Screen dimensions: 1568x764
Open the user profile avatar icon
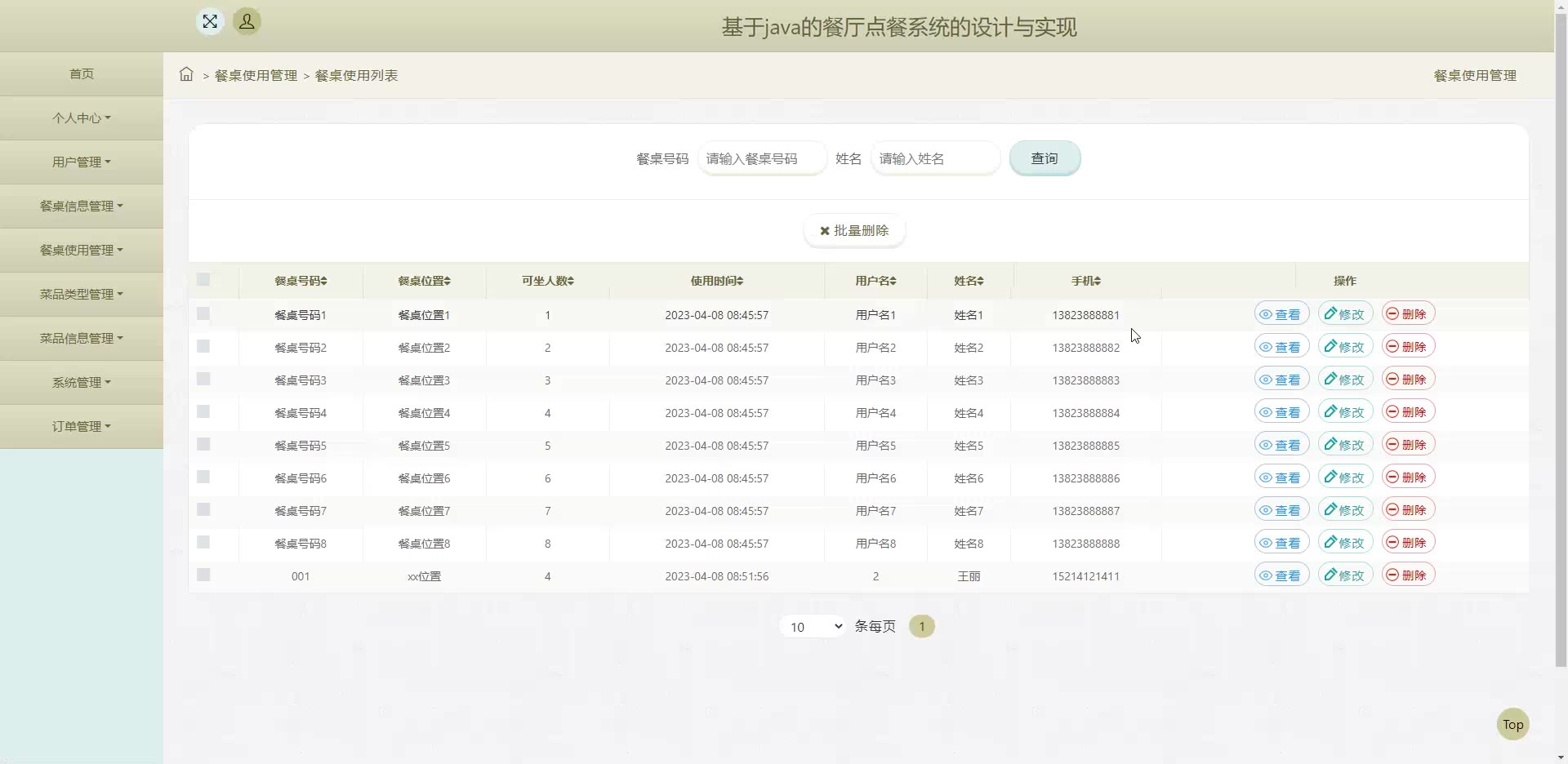click(x=247, y=21)
